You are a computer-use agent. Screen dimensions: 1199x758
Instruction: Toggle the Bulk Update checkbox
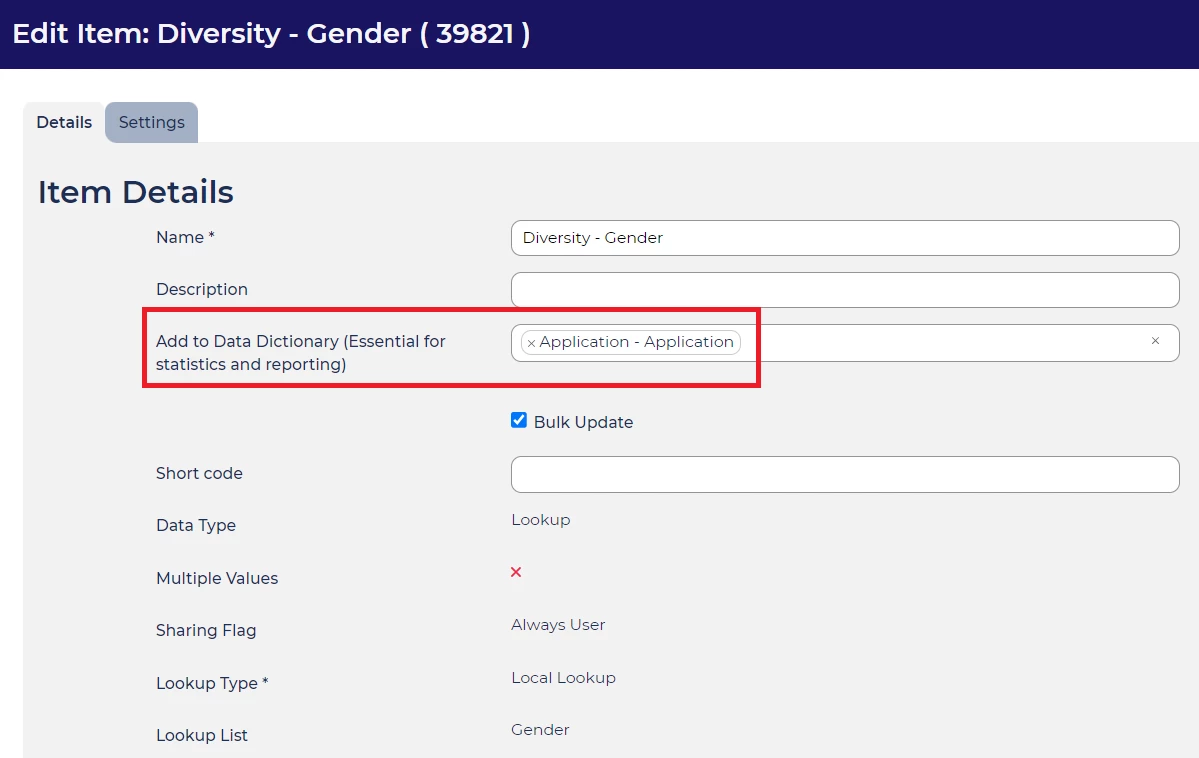[519, 421]
